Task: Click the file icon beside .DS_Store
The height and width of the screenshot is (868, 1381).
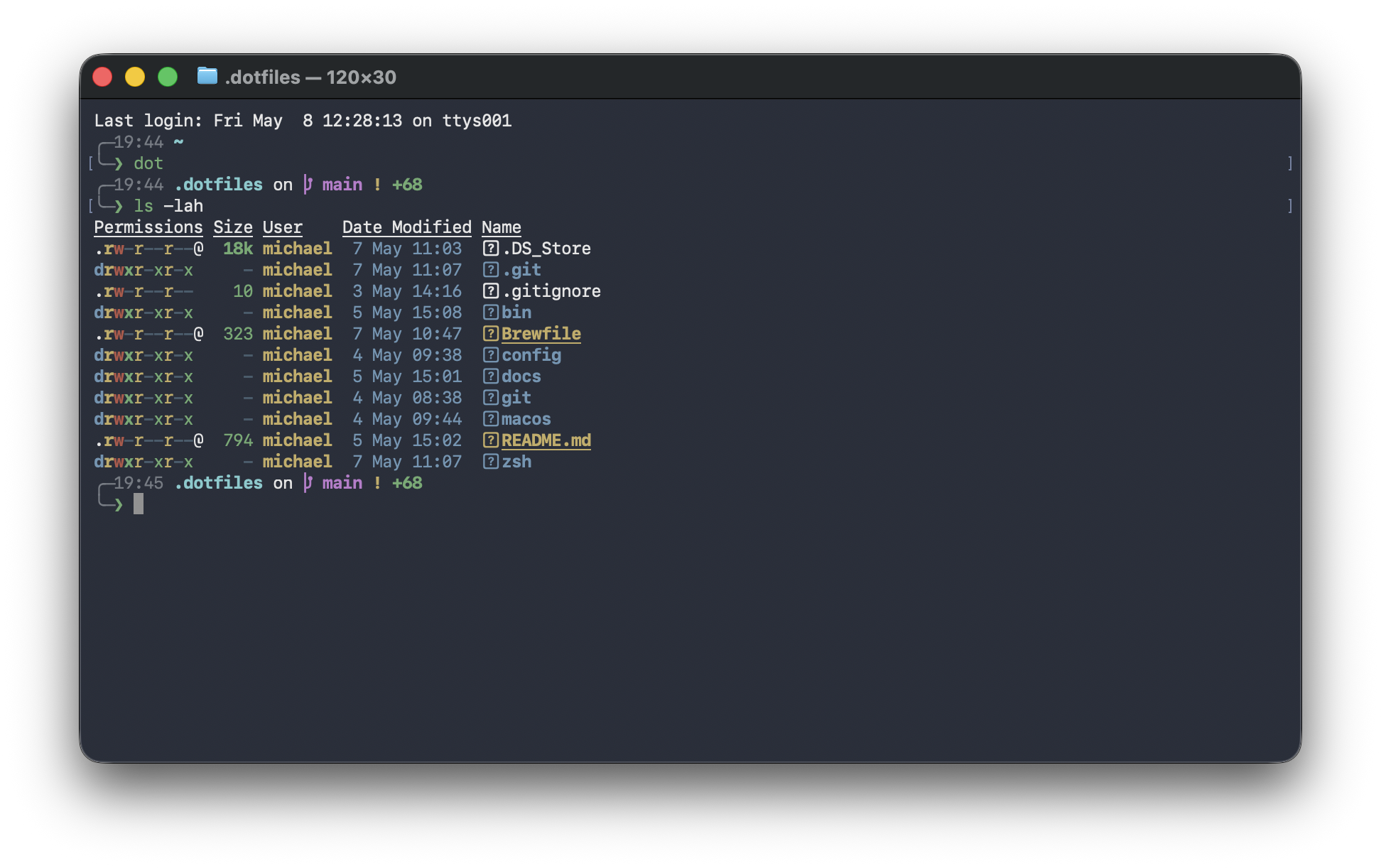Action: tap(490, 249)
